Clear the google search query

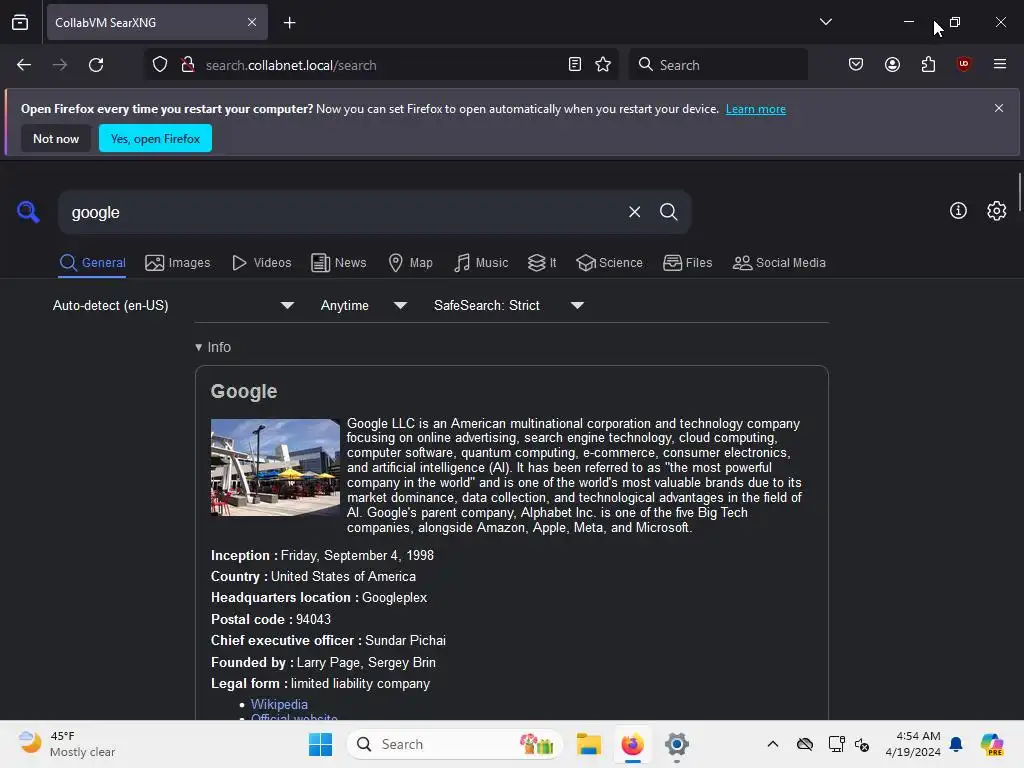click(x=634, y=212)
